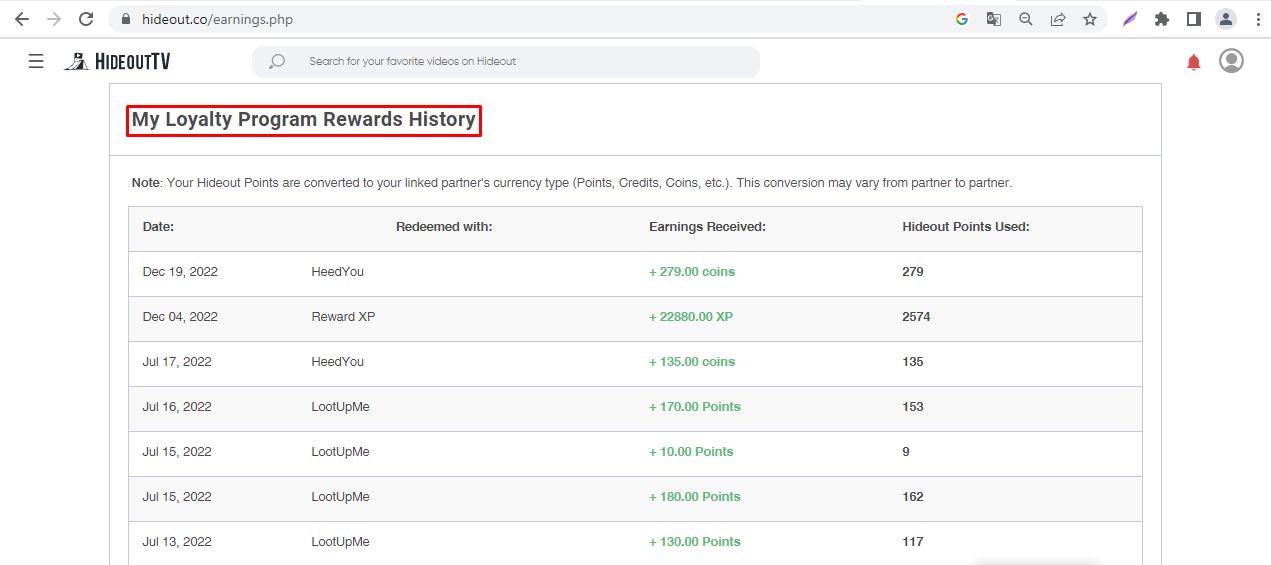Screen dimensions: 1271x565
Task: Click HeedYou in the Dec 19 row
Action: tap(338, 272)
